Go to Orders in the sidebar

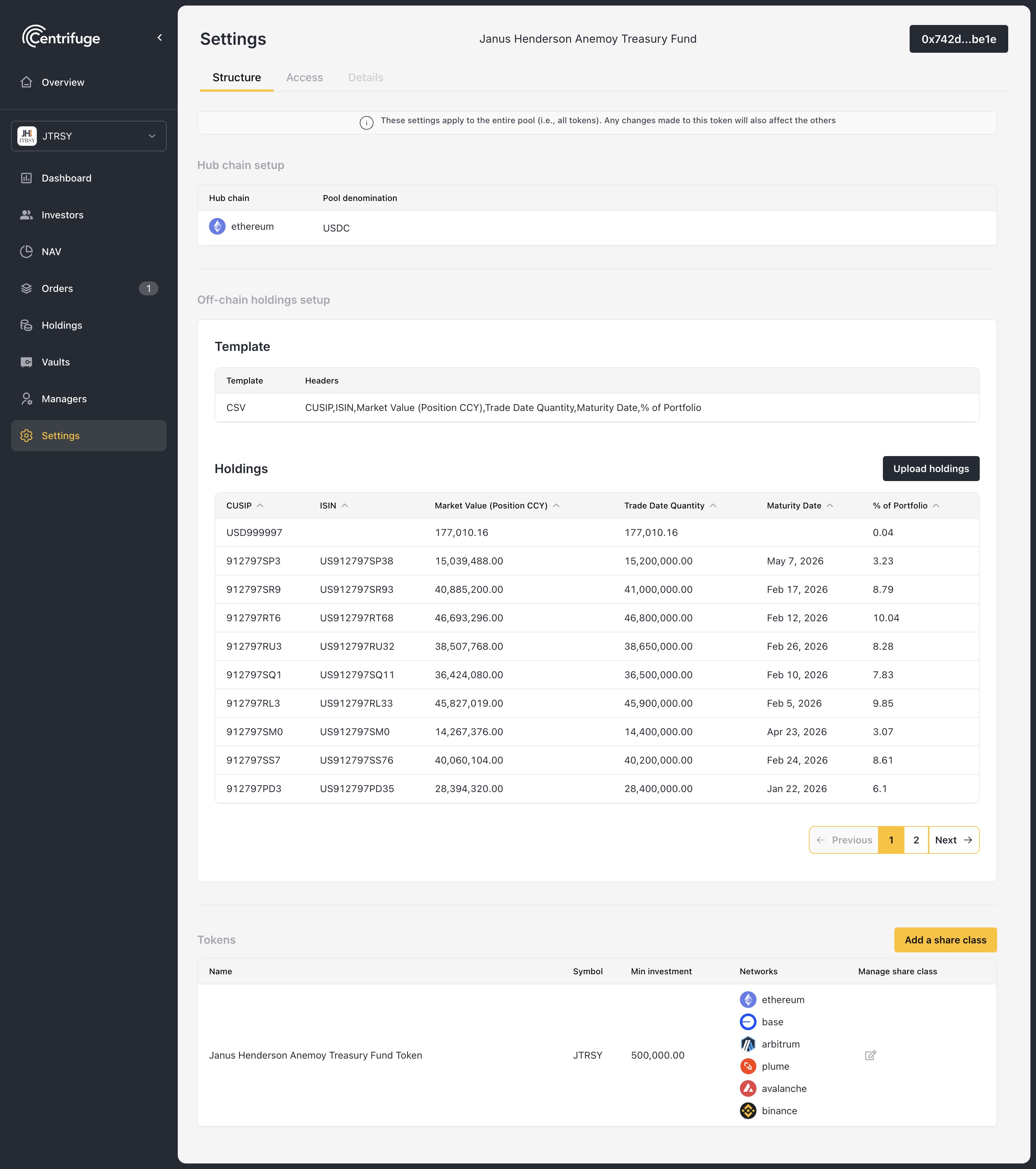point(57,288)
